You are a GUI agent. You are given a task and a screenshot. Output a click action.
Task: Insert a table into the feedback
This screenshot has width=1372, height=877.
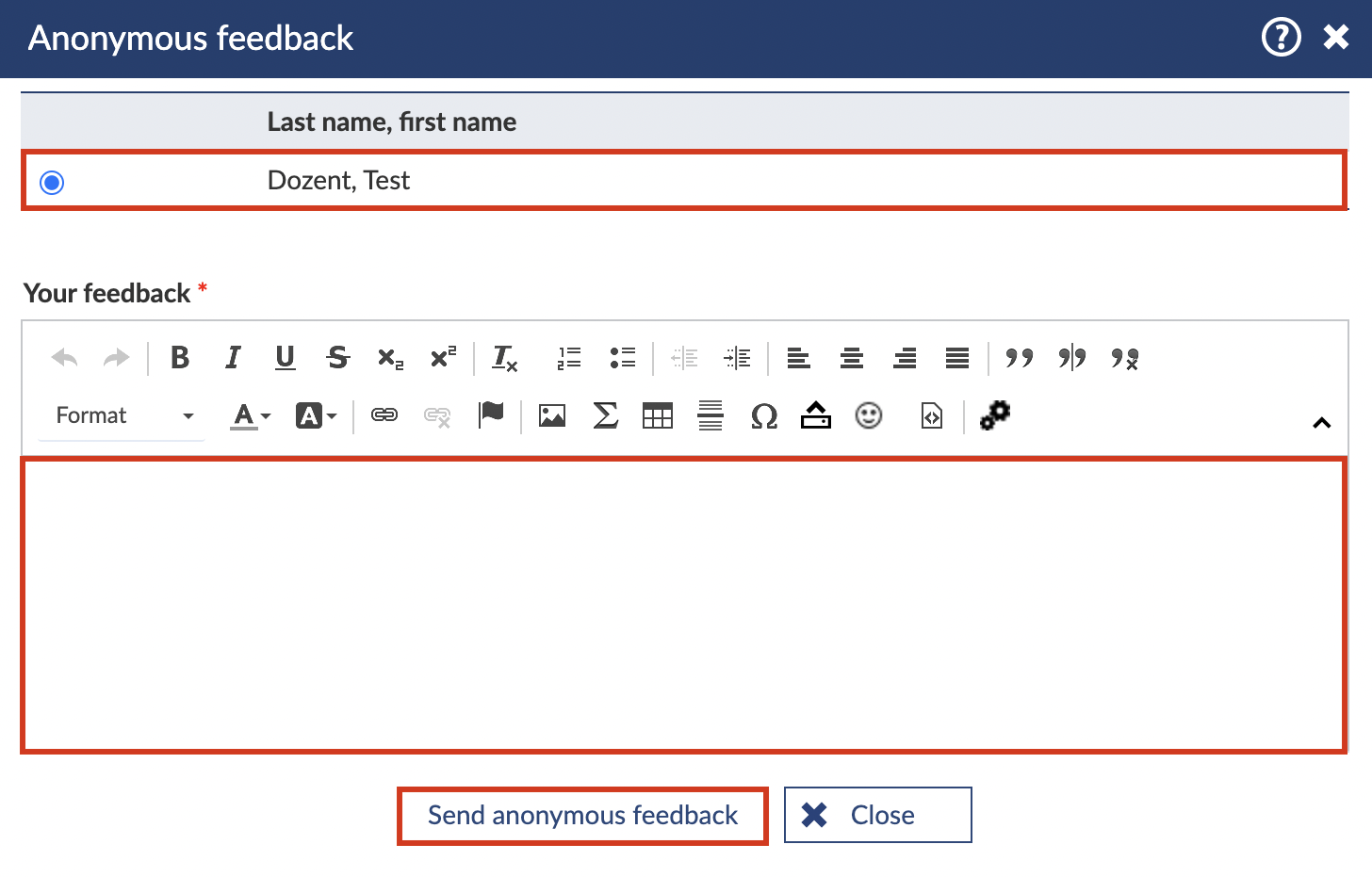658,415
